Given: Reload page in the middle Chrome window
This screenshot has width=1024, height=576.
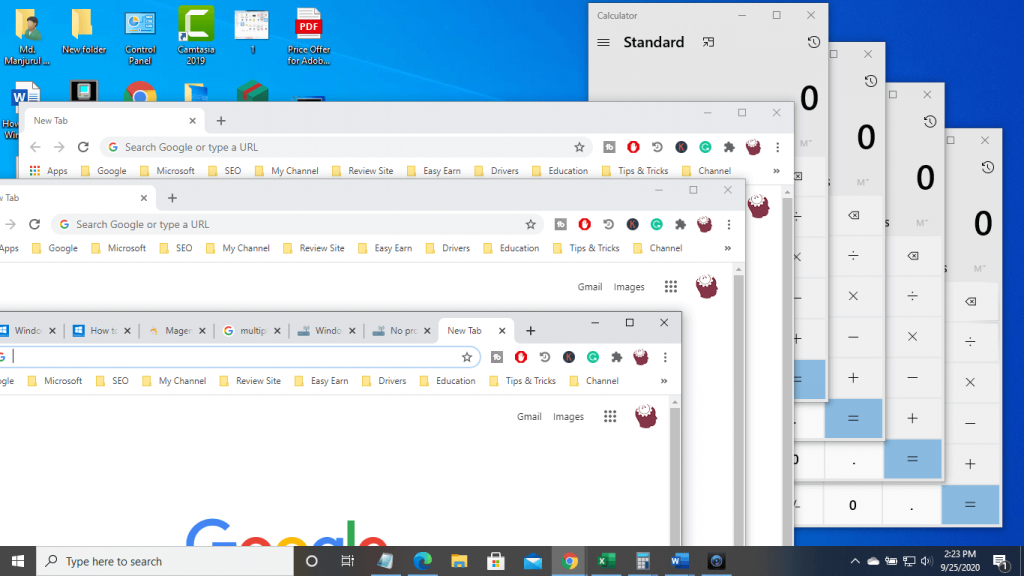Looking at the screenshot, I should point(35,224).
